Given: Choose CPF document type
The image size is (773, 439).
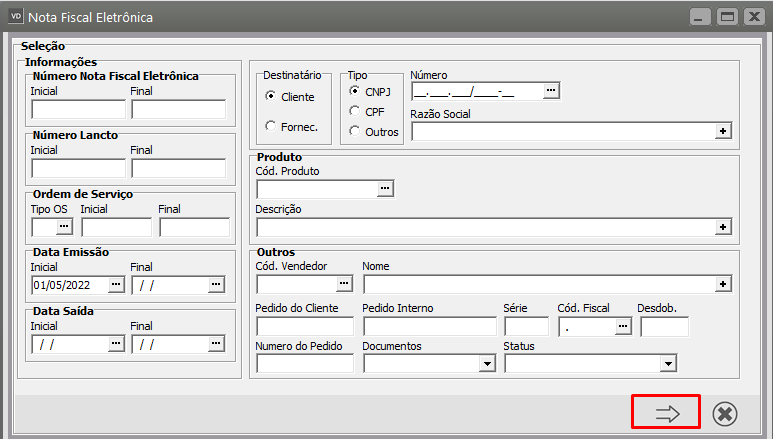Looking at the screenshot, I should pos(355,111).
